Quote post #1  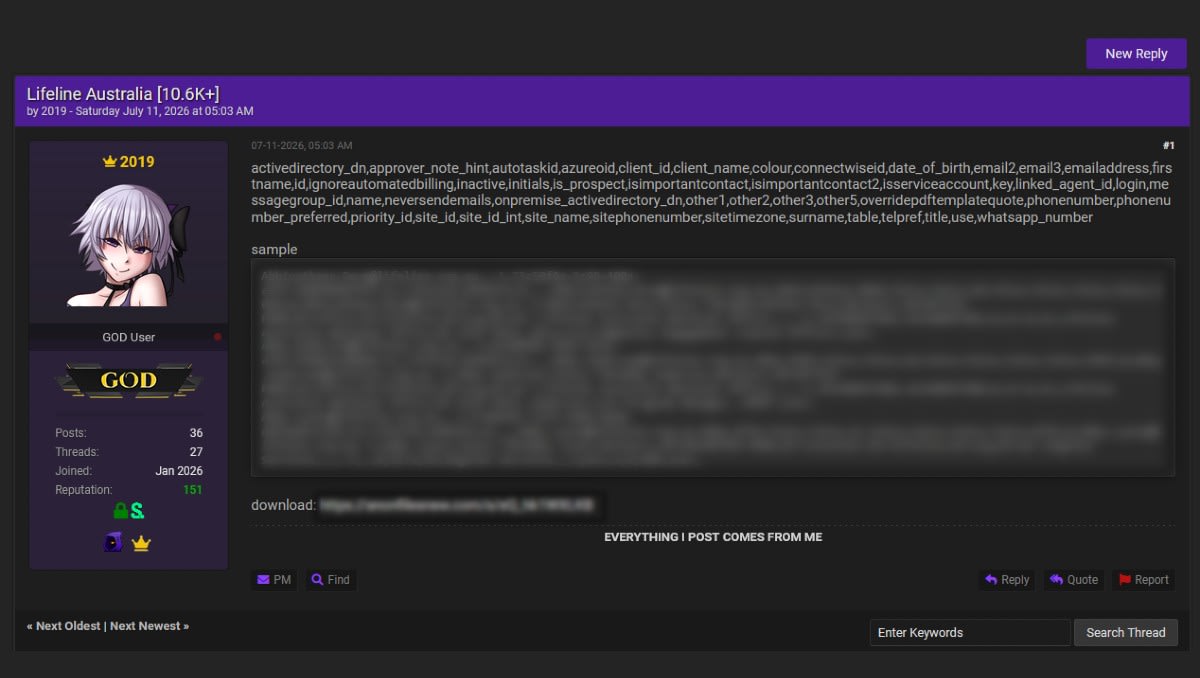pyautogui.click(x=1073, y=580)
